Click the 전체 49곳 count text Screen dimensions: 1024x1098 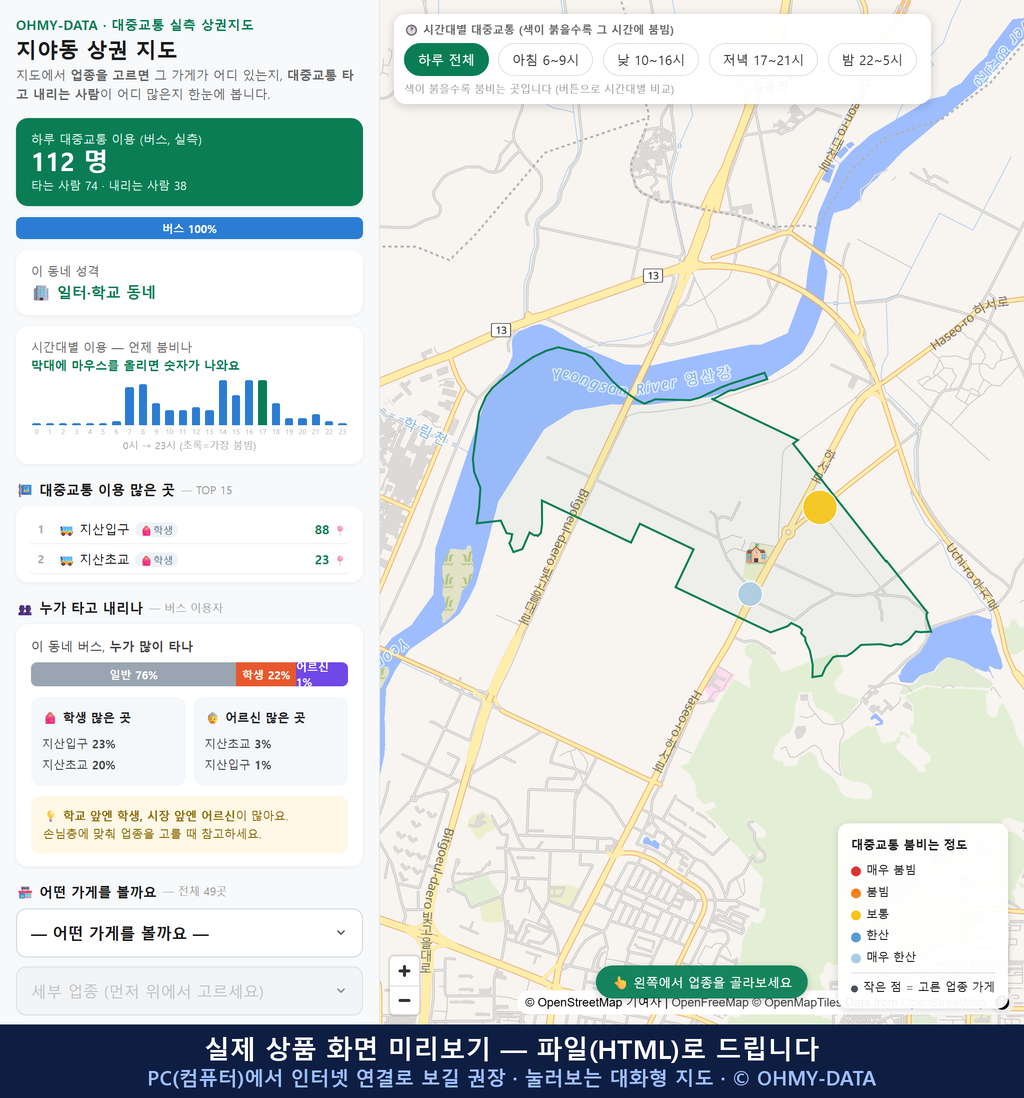click(x=202, y=891)
